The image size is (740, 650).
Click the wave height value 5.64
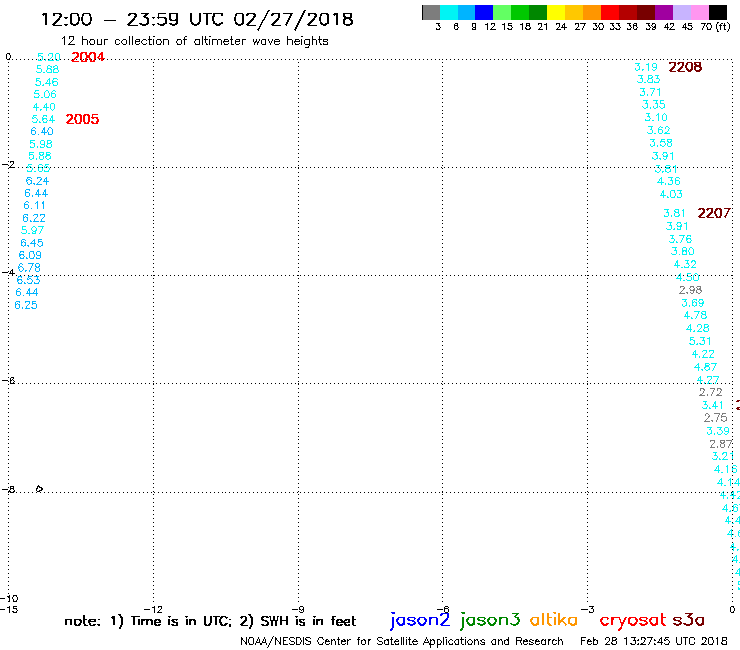coord(43,119)
